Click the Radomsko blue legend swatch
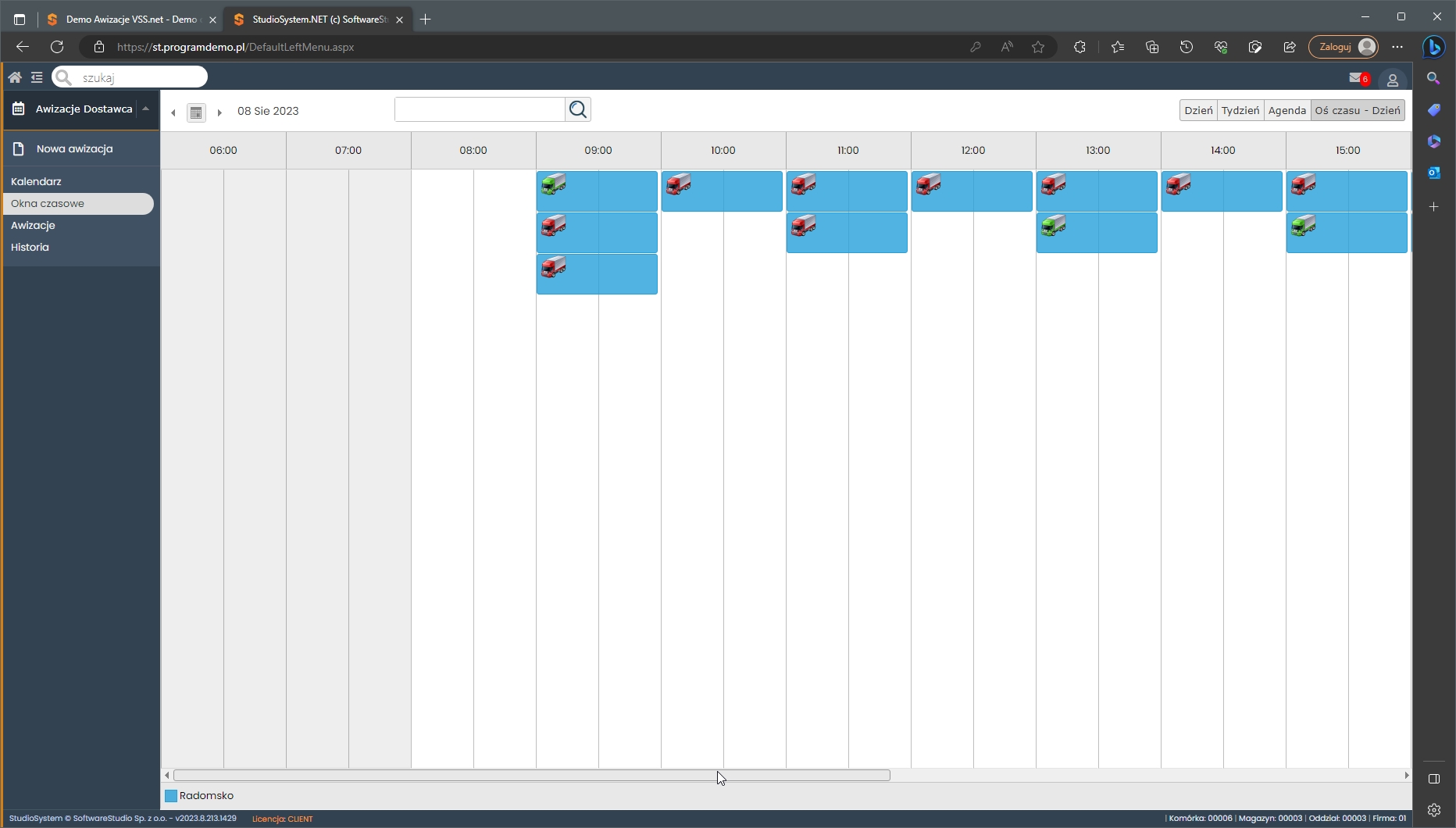This screenshot has width=1456, height=828. [171, 796]
